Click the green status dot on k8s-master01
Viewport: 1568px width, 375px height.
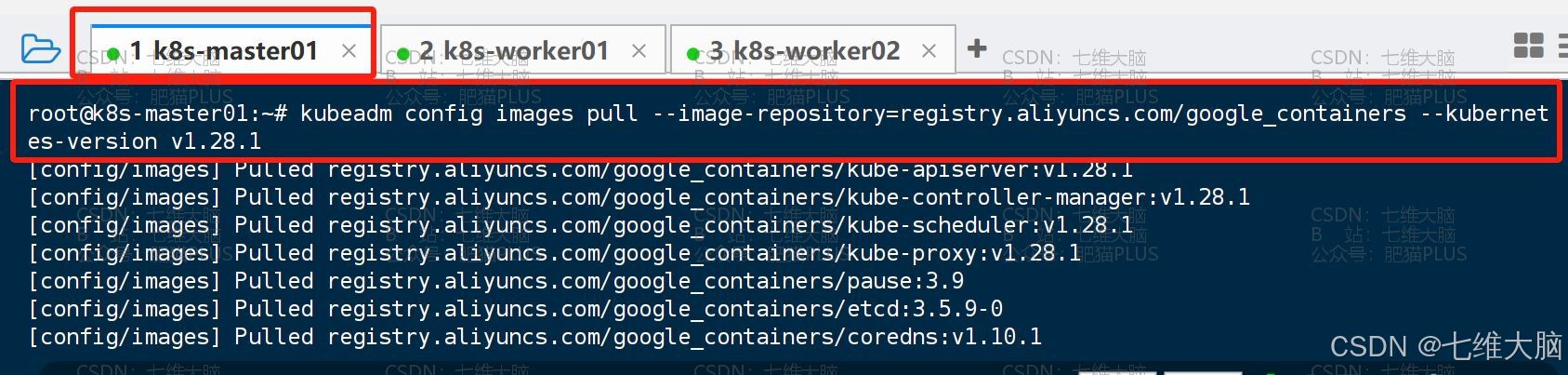[113, 54]
